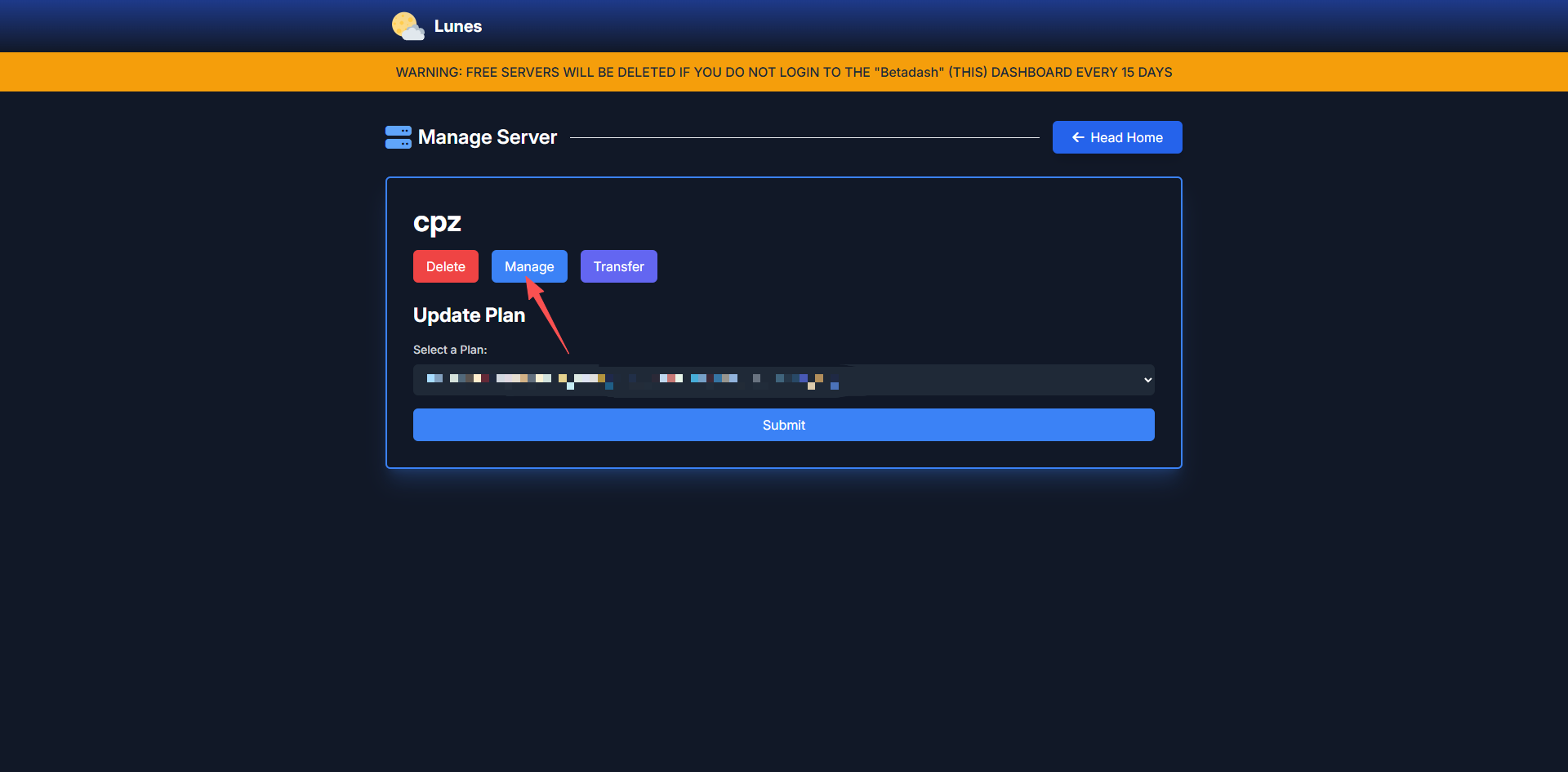1568x772 pixels.
Task: Open the server panel via Manage button
Action: coord(529,266)
